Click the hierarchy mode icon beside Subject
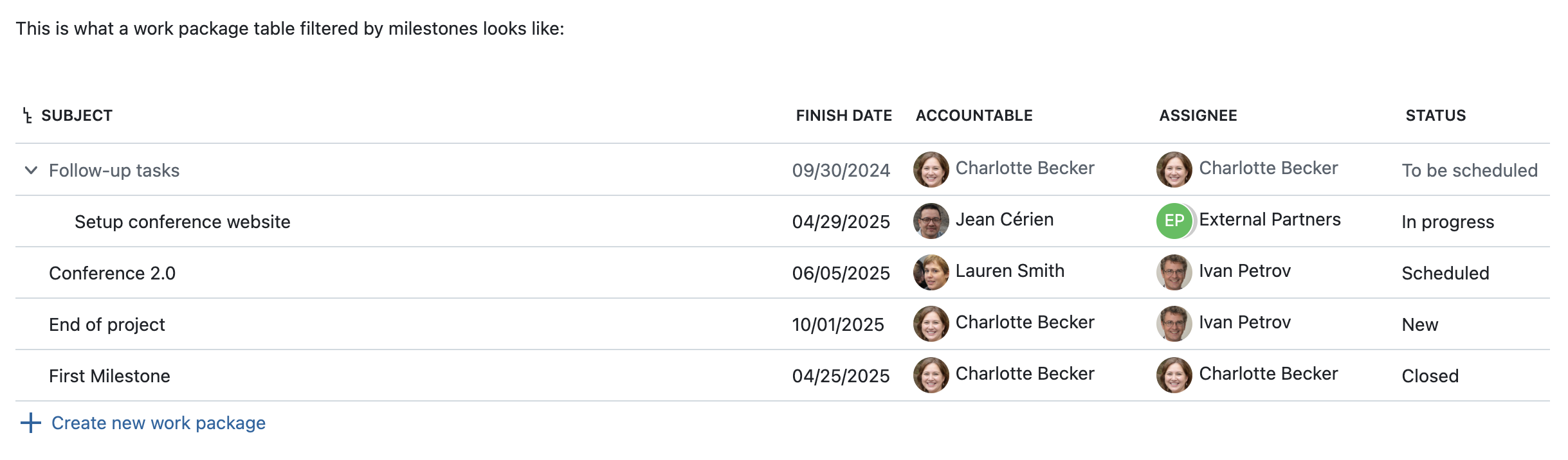The height and width of the screenshot is (460, 1568). coord(27,116)
